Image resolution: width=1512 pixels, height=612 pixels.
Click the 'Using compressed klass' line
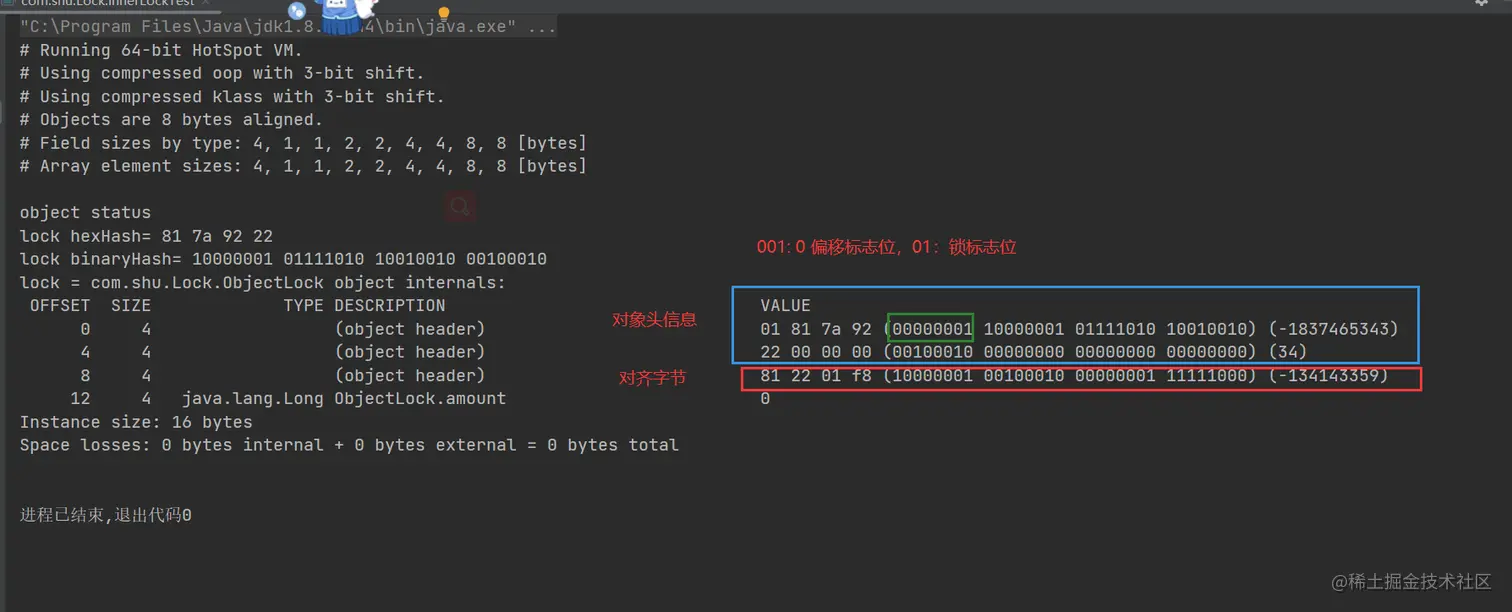(232, 97)
